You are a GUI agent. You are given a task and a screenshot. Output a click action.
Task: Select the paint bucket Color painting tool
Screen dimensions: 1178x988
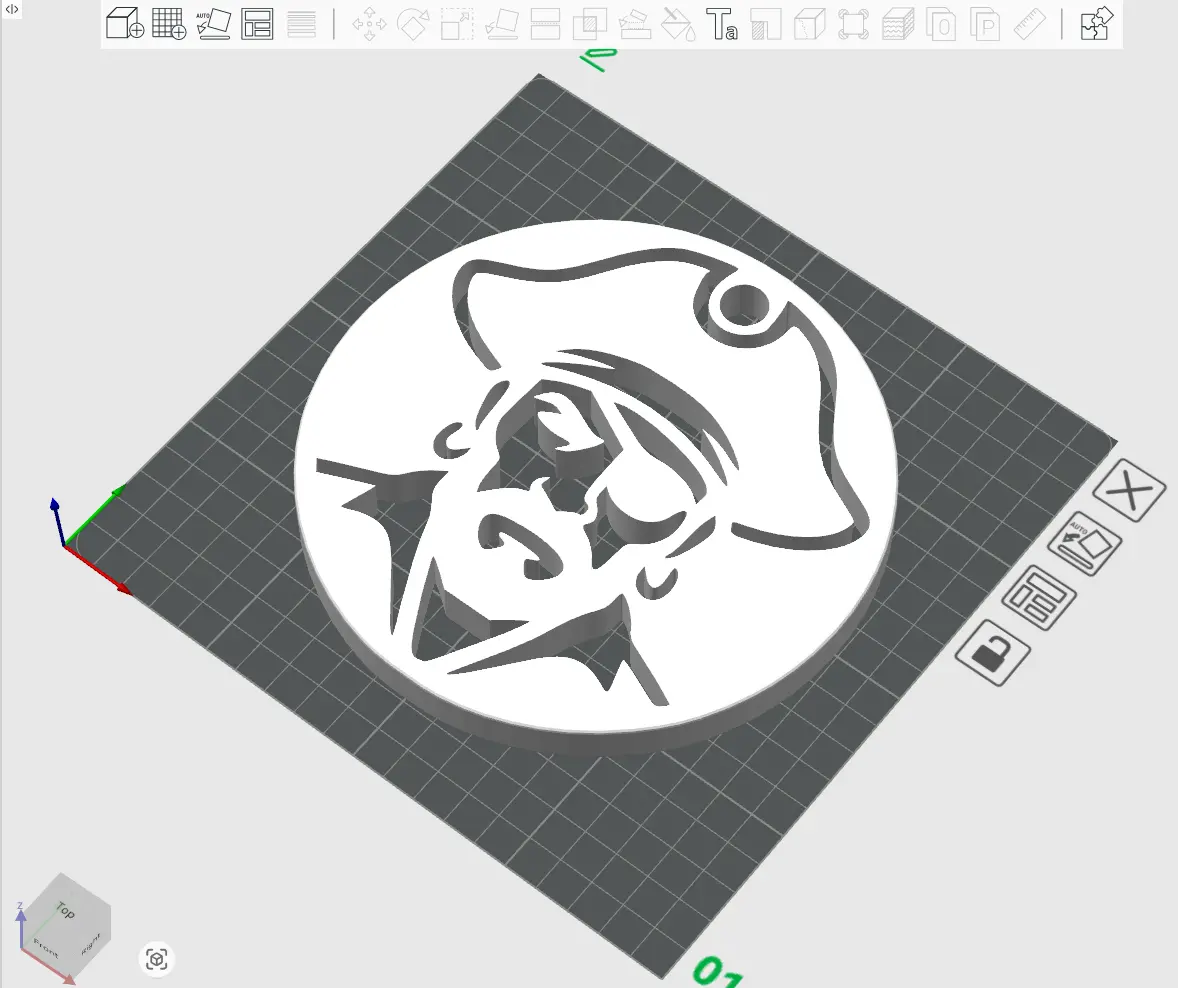pyautogui.click(x=678, y=24)
